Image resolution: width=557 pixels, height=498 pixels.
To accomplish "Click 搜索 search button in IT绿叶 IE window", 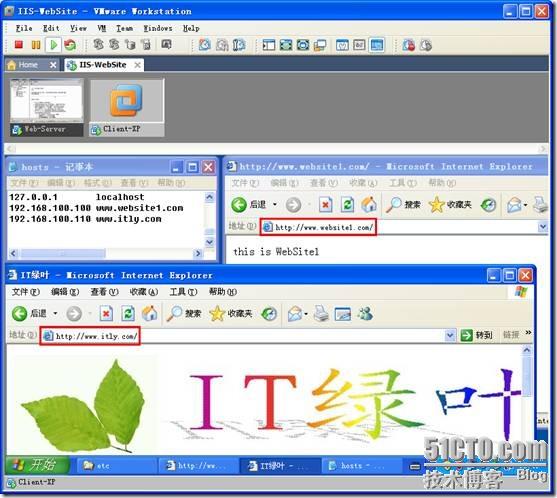I will [x=184, y=314].
